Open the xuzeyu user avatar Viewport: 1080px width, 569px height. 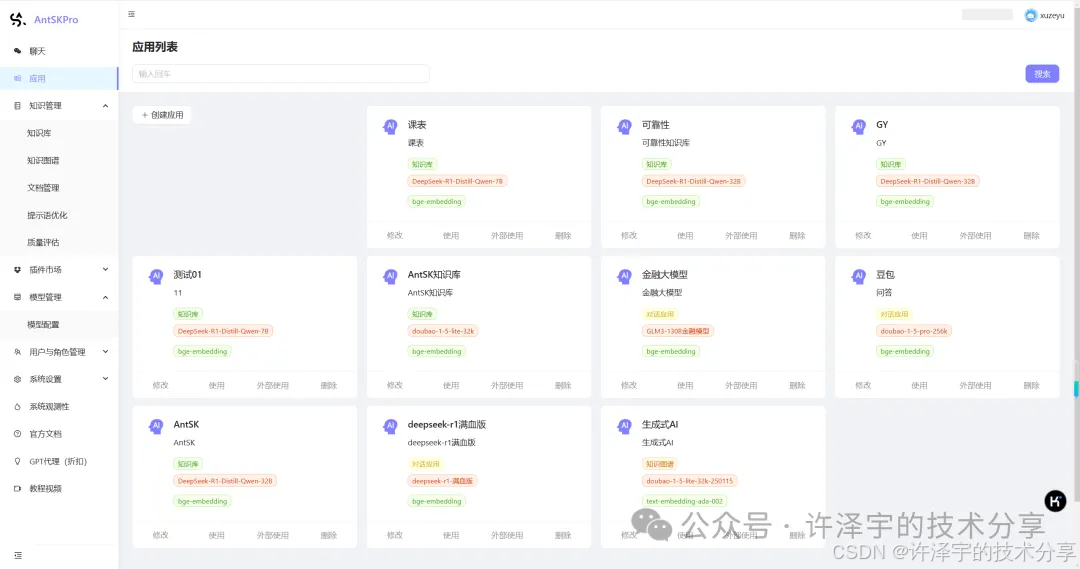[1030, 15]
